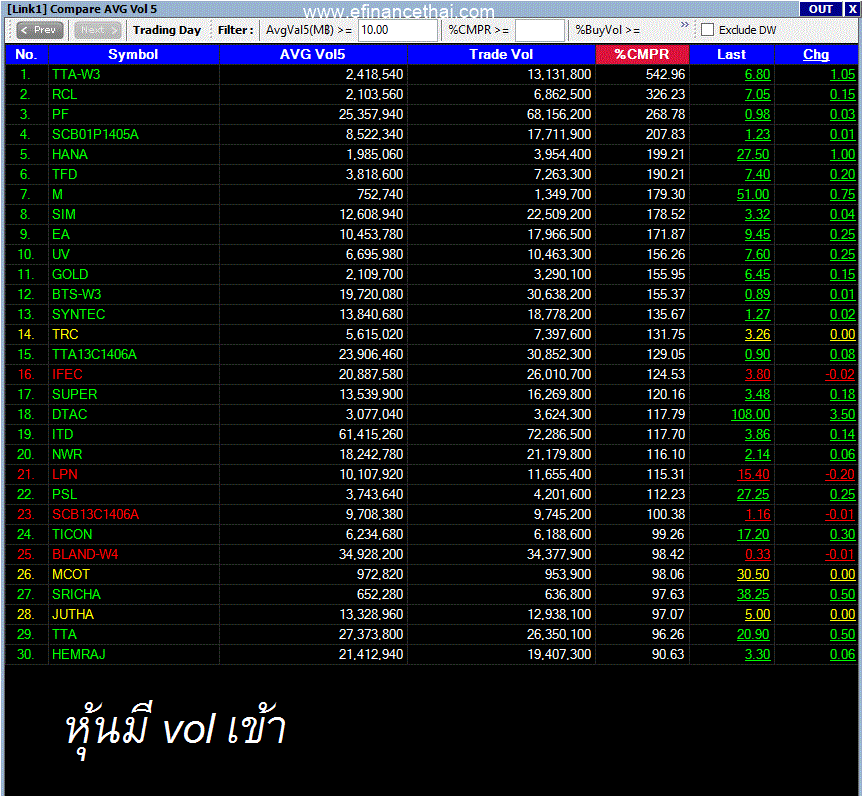The height and width of the screenshot is (796, 864).
Task: Select the HANA symbol
Action: point(69,154)
